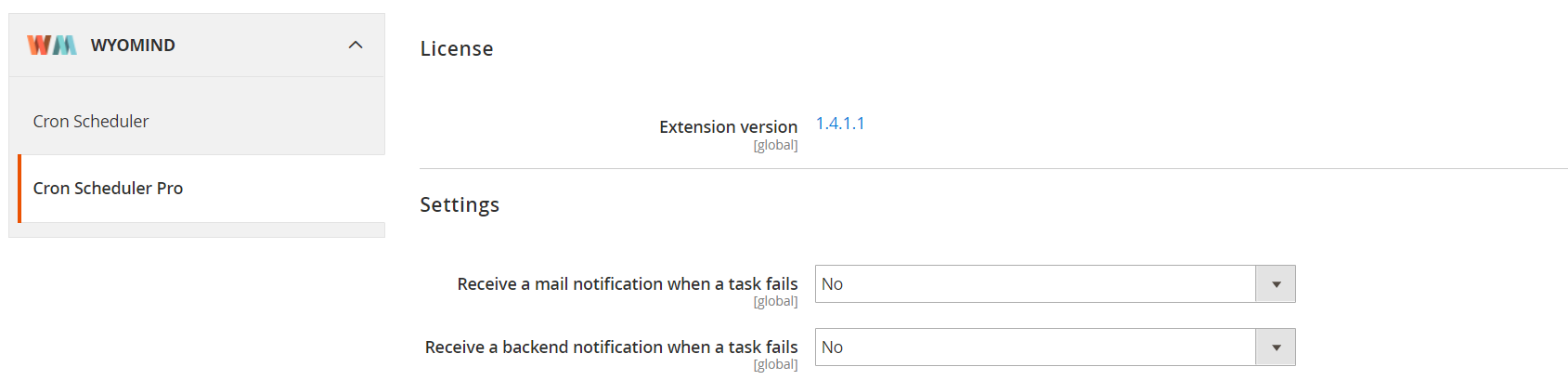This screenshot has height=380, width=1568.
Task: Click the [global] tag under mail notification label
Action: 776,302
